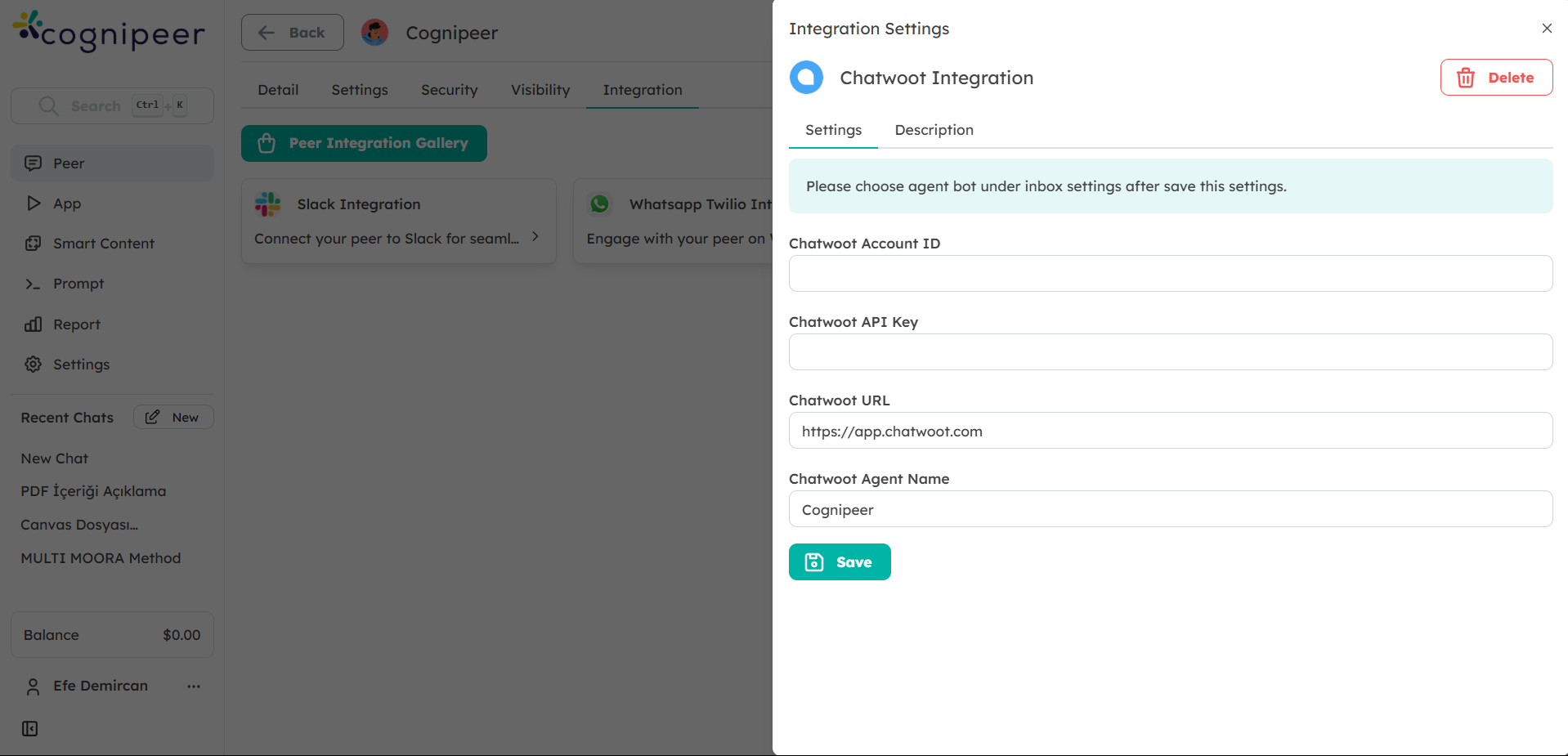The height and width of the screenshot is (756, 1568).
Task: Open Report from the sidebar
Action: pos(76,324)
